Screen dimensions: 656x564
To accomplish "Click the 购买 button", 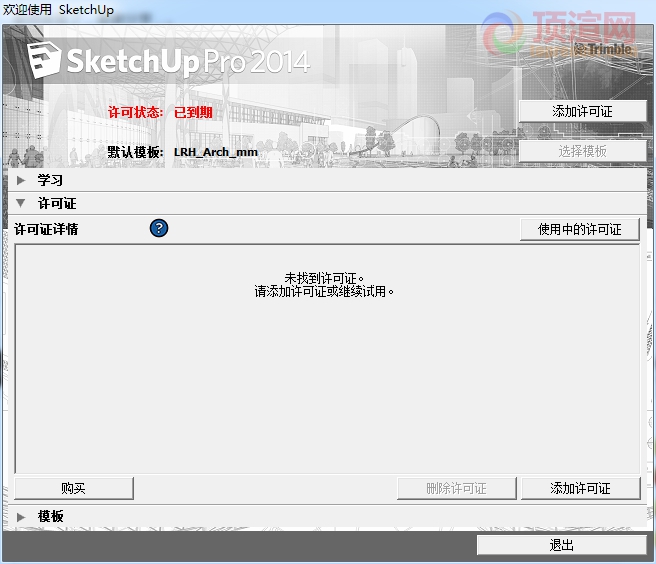I will tap(74, 488).
